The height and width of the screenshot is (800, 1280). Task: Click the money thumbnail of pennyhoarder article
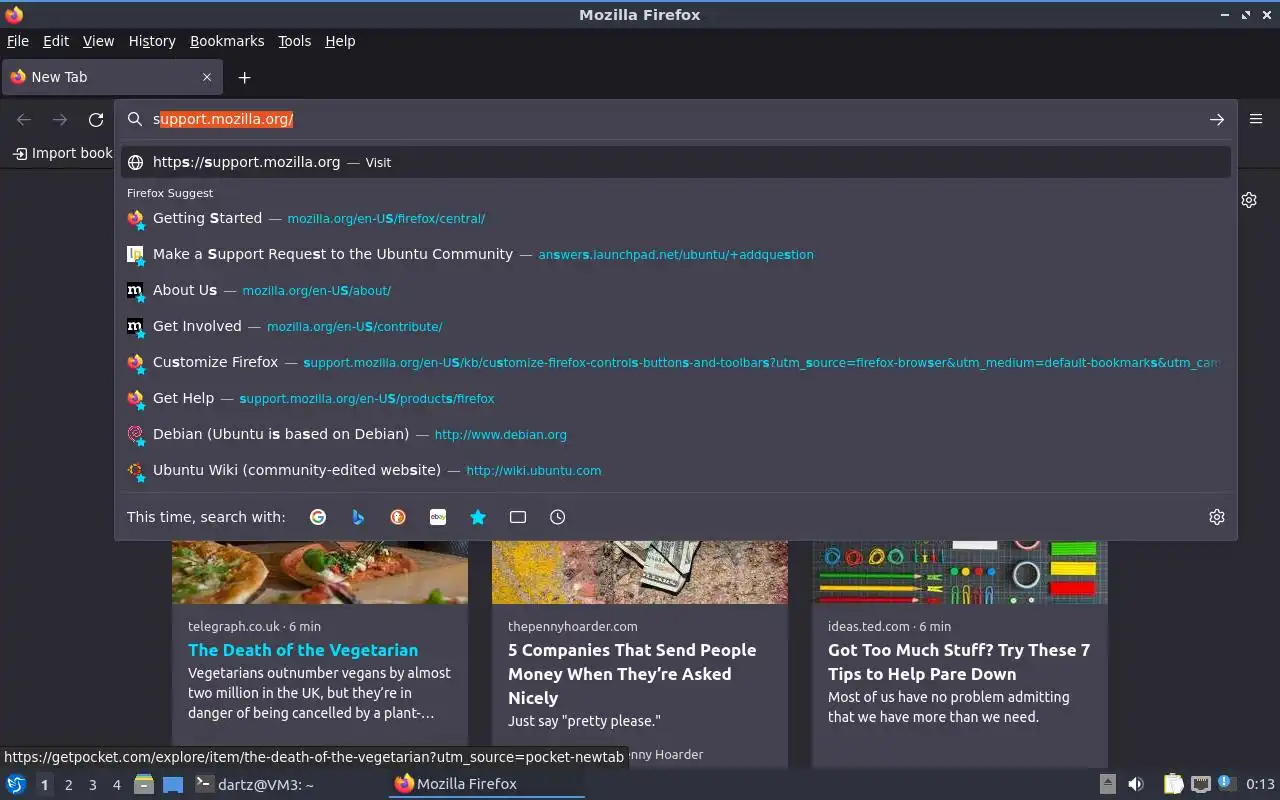click(640, 572)
